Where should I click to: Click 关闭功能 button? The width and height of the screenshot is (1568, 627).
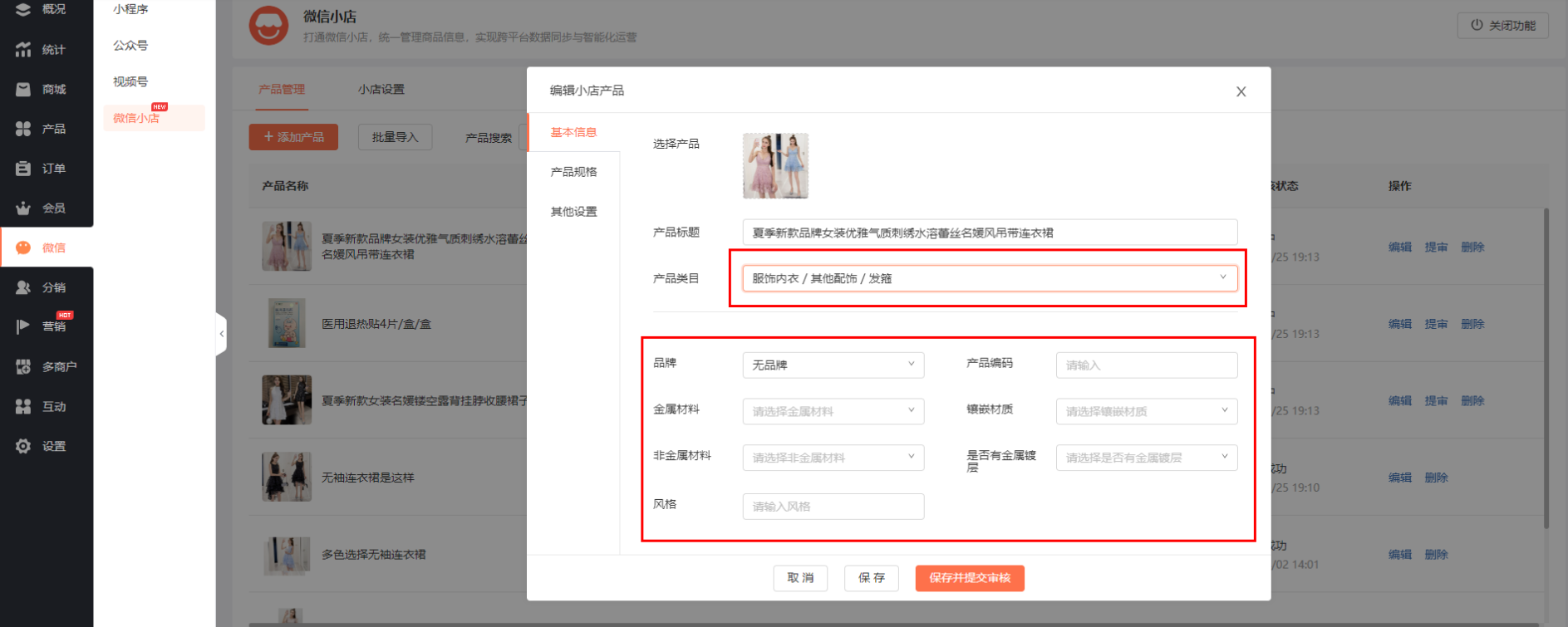tap(1502, 25)
